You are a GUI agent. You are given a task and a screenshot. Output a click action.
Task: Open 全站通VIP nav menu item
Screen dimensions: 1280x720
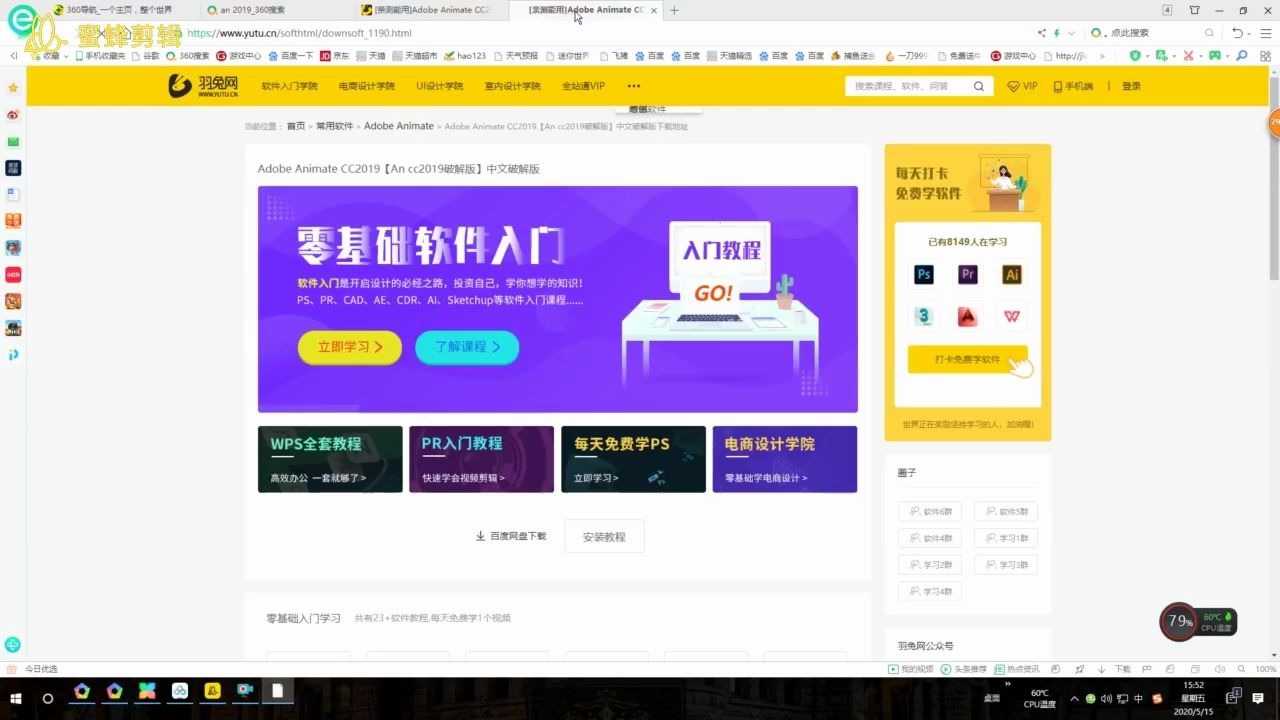[x=583, y=87]
